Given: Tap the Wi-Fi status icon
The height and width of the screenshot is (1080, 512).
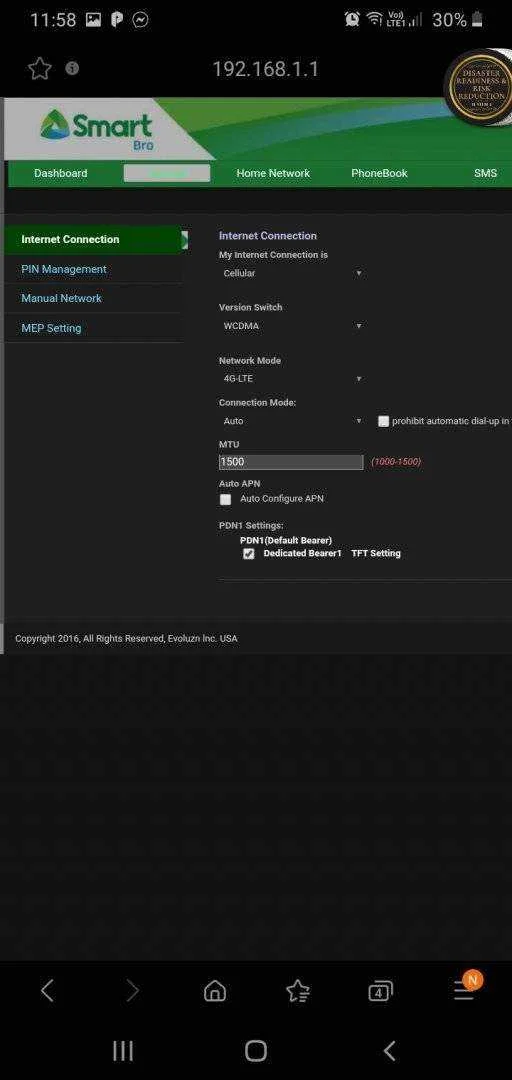Looking at the screenshot, I should [376, 19].
